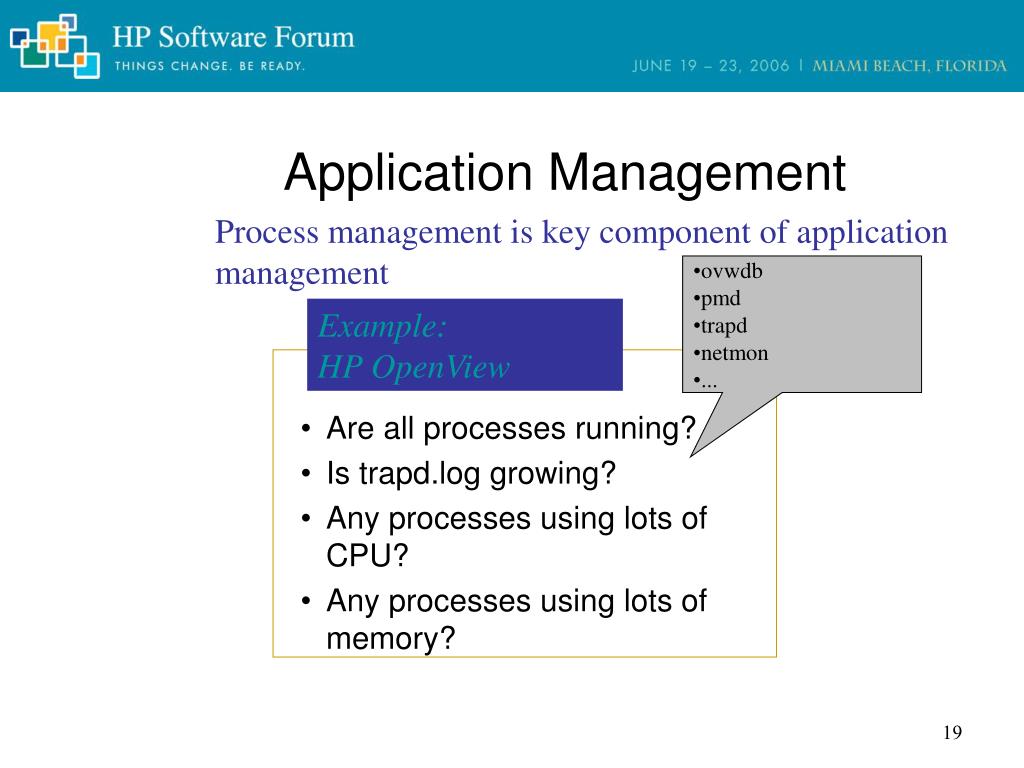The height and width of the screenshot is (768, 1024).
Task: Click 'ovwdb' in the gray callout
Action: [x=731, y=271]
